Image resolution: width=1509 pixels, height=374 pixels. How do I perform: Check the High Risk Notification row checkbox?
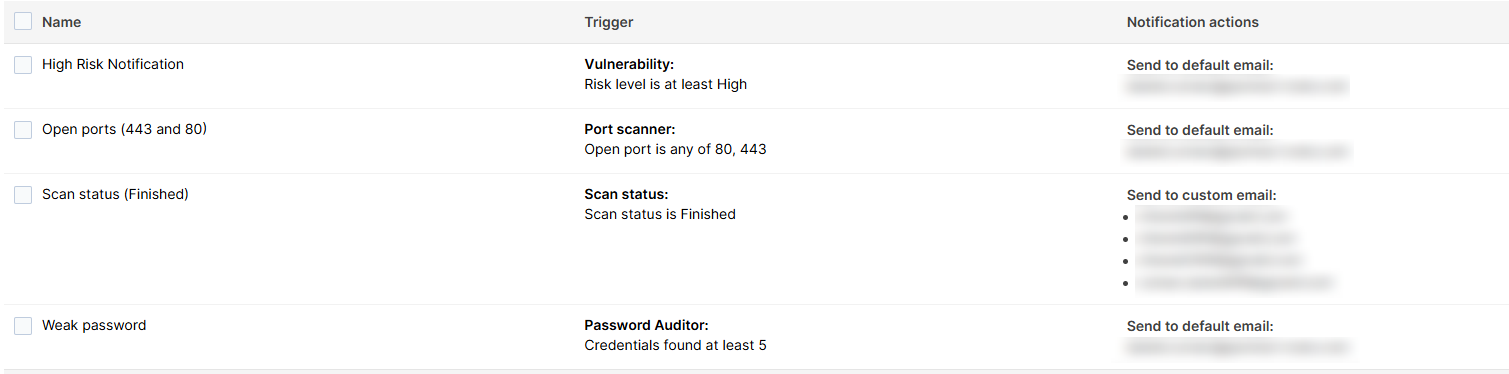tap(23, 65)
